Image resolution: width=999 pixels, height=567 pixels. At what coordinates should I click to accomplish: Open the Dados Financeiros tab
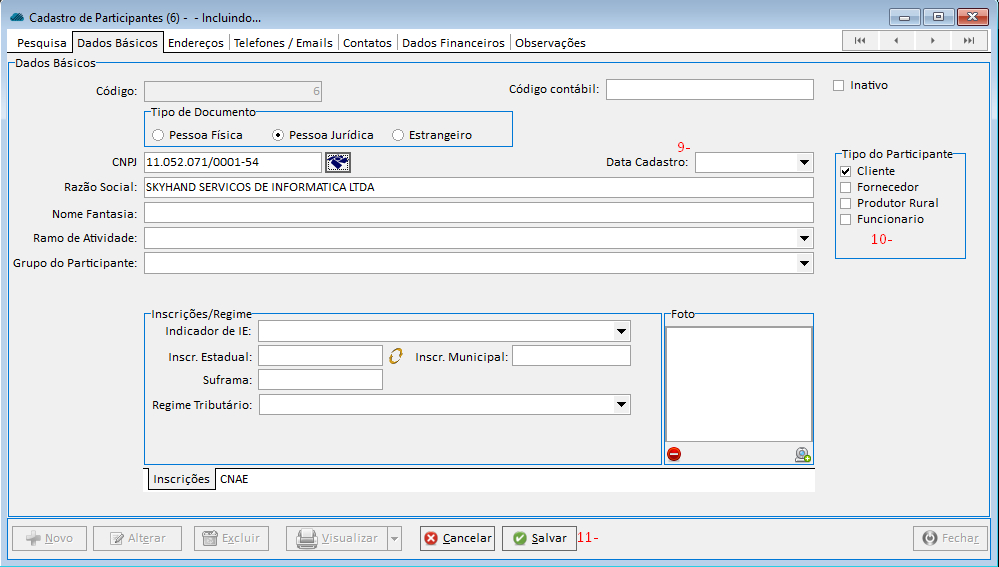[453, 43]
